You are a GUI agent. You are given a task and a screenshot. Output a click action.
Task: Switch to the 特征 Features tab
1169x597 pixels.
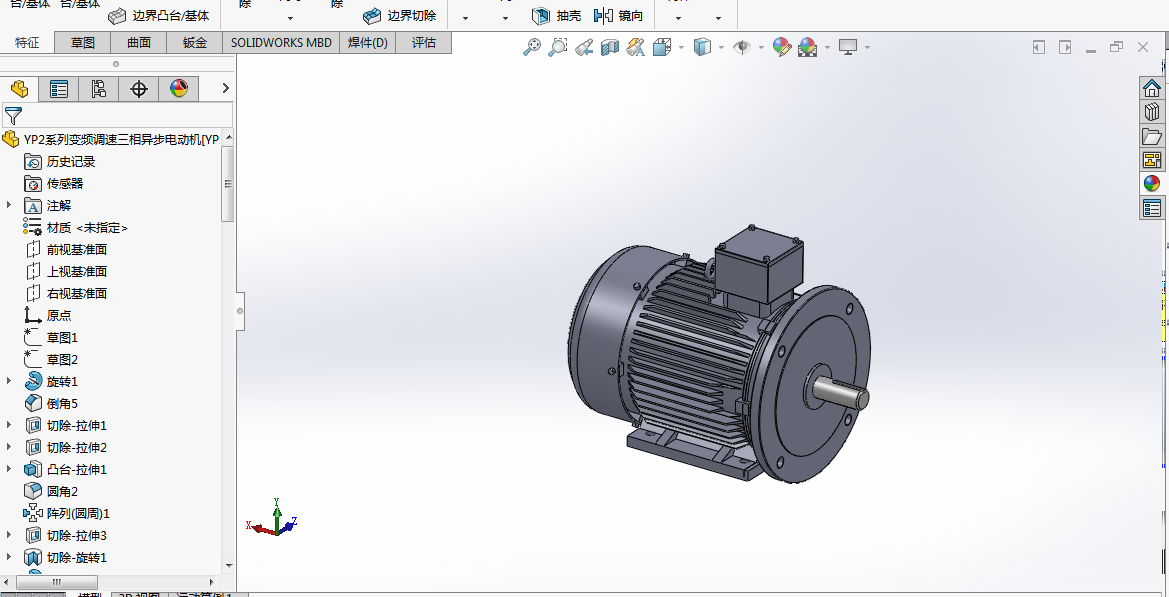pyautogui.click(x=28, y=42)
